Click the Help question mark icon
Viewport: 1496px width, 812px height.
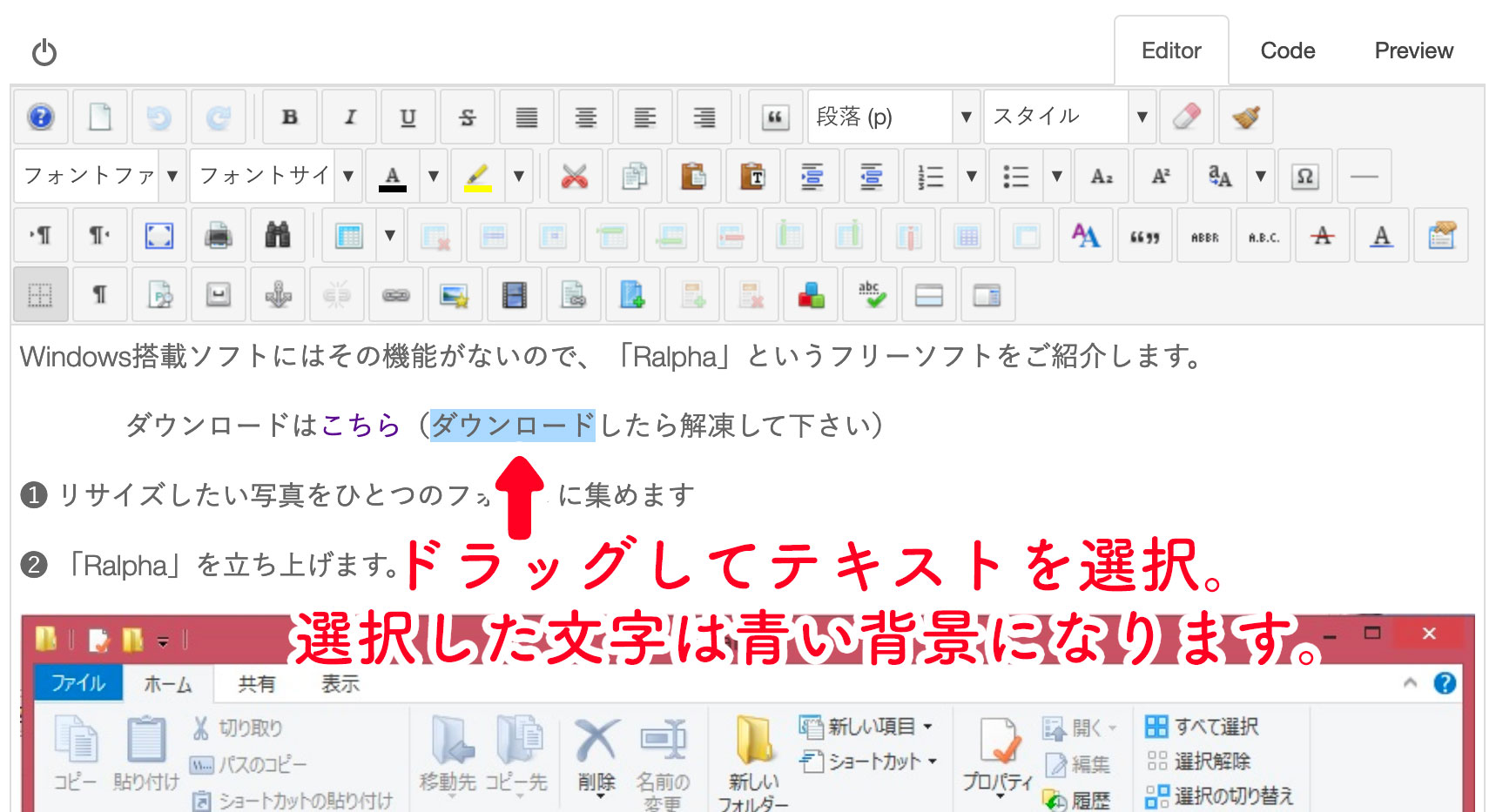[41, 117]
